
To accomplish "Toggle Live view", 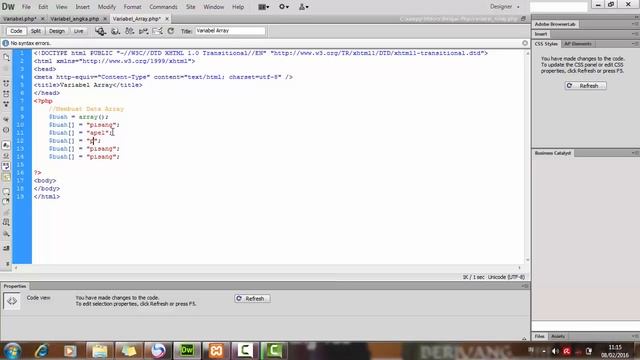I will 78,31.
